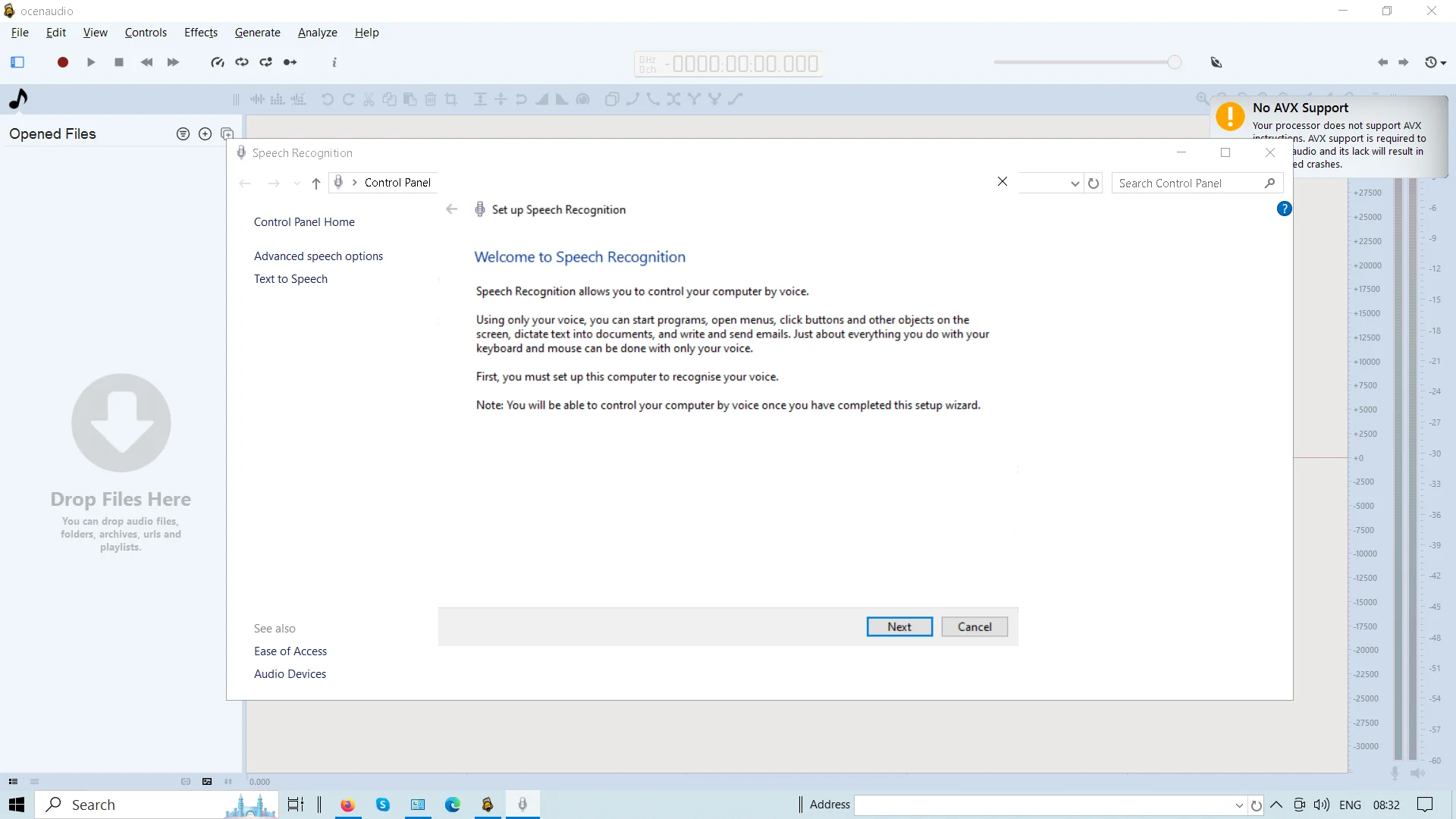Toggle the sidebar panel visibility

click(17, 62)
